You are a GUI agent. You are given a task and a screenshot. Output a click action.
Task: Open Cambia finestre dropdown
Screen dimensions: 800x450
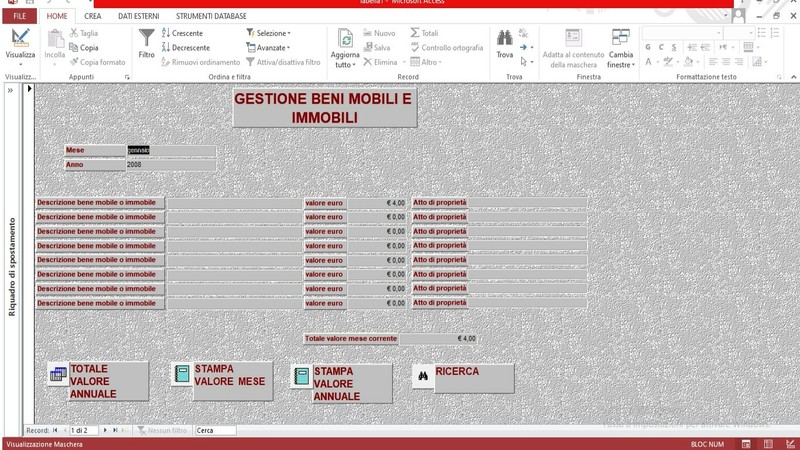pyautogui.click(x=621, y=49)
